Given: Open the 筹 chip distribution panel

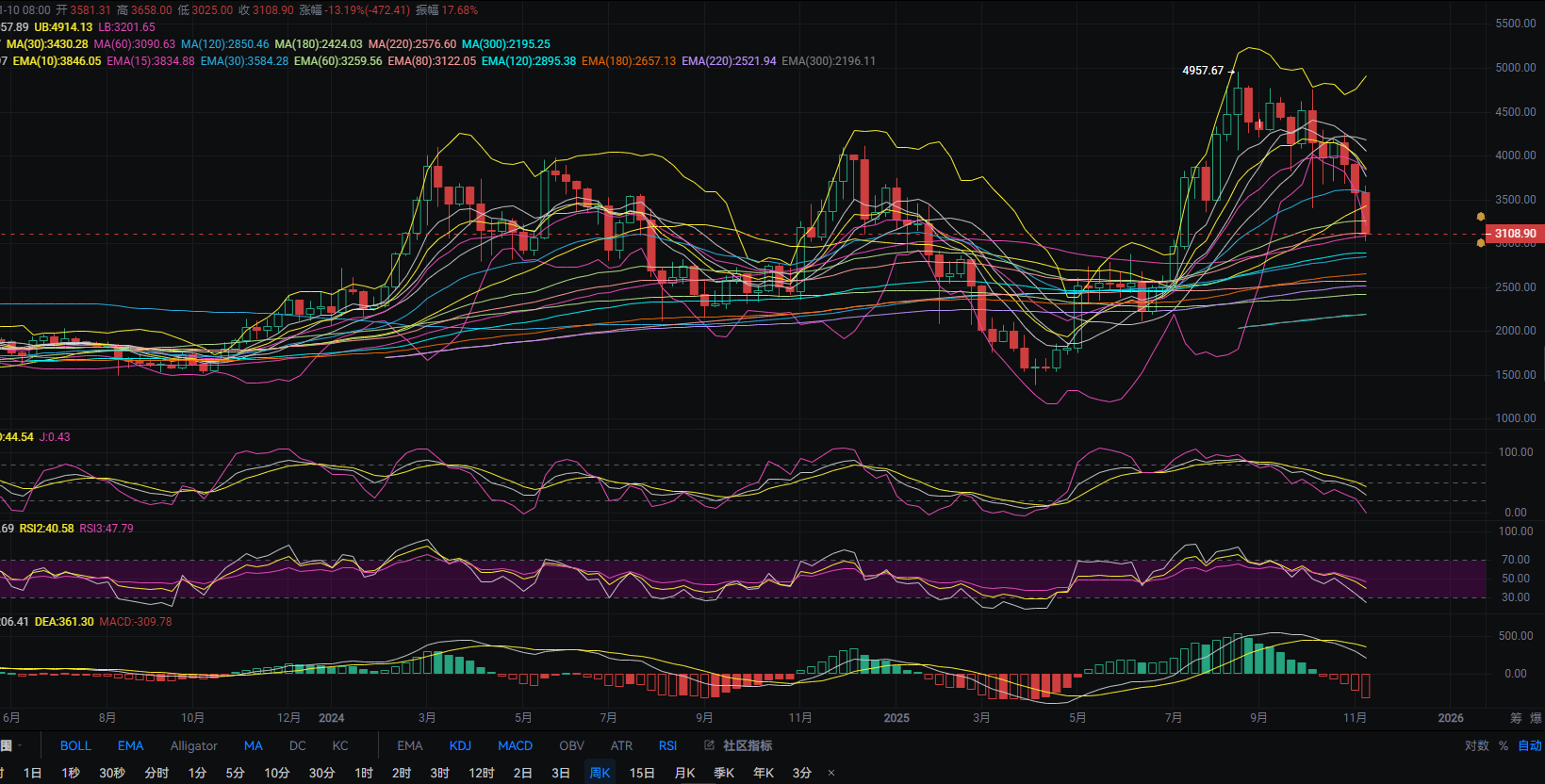Looking at the screenshot, I should (1516, 718).
